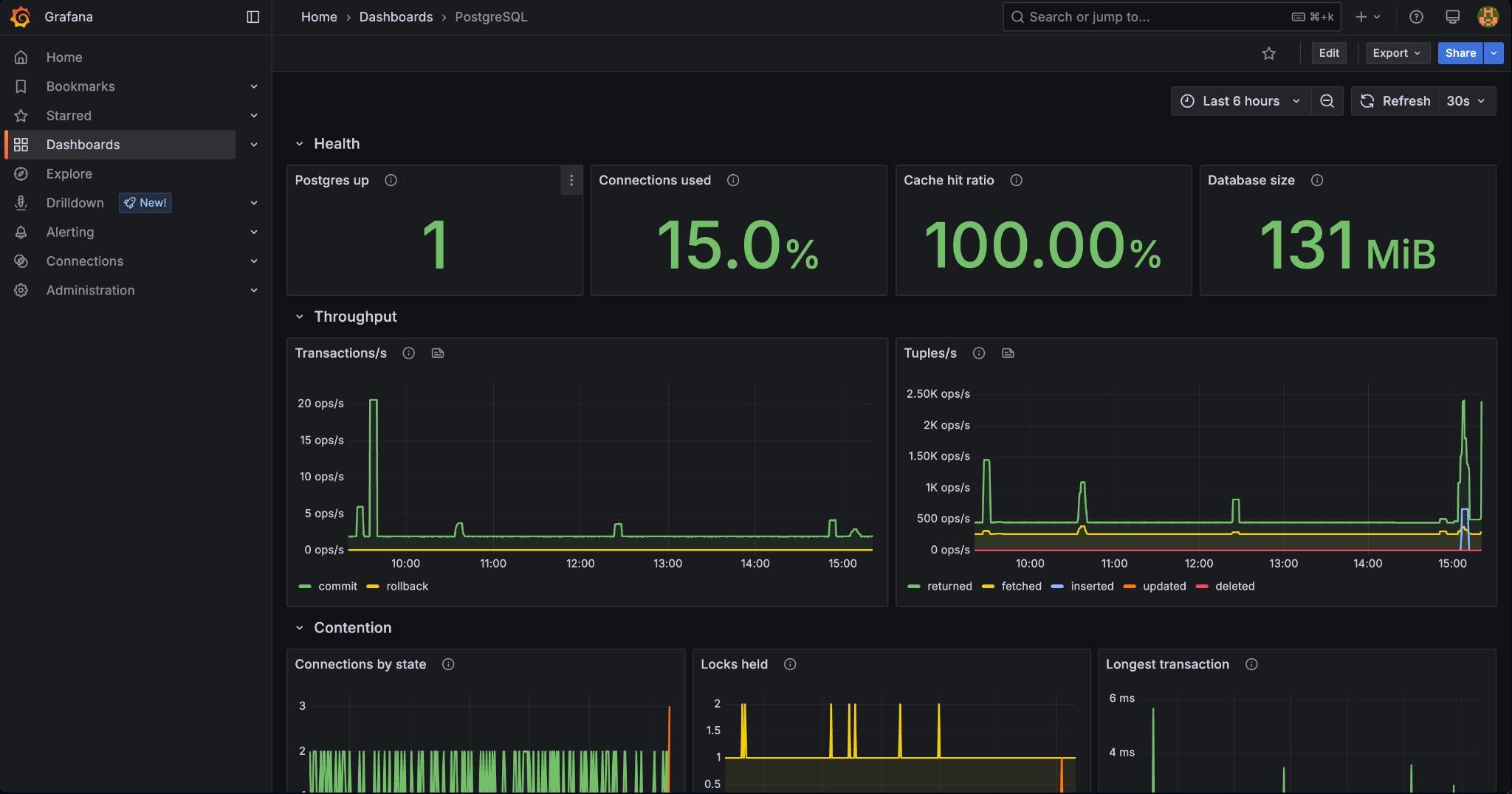Open Drilldown in the sidebar menu
This screenshot has height=794, width=1512.
tap(75, 203)
